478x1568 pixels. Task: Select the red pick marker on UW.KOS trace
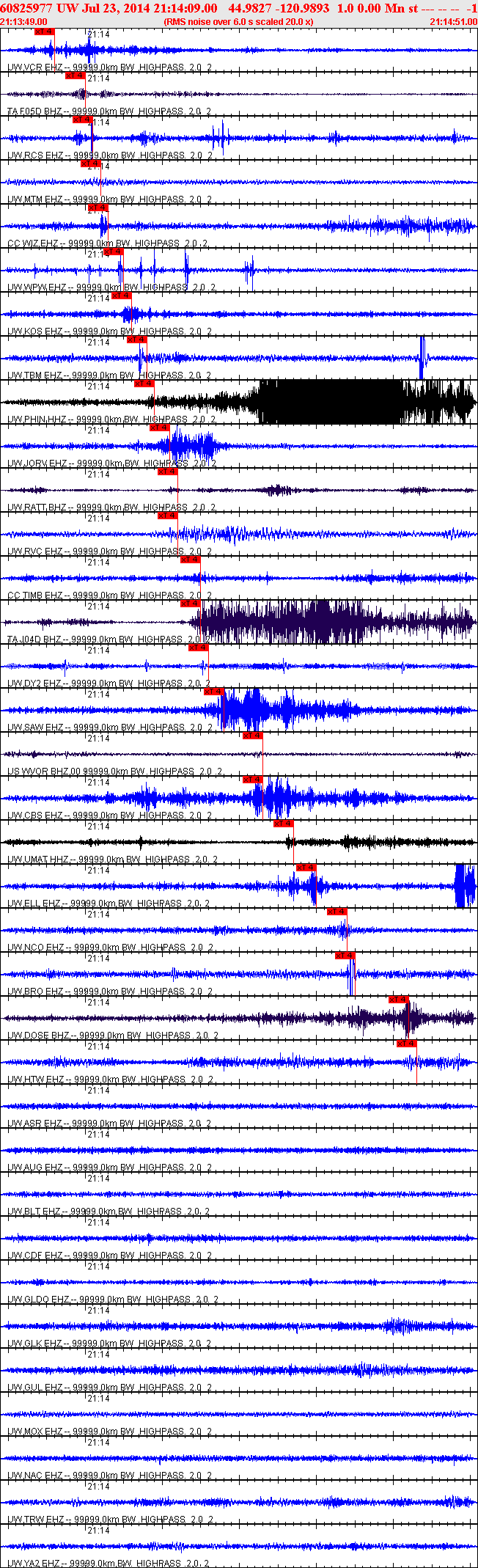coord(122,296)
